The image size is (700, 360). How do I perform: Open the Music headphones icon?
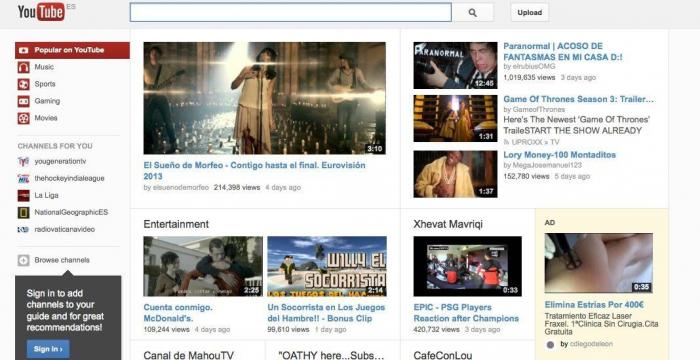coord(24,67)
